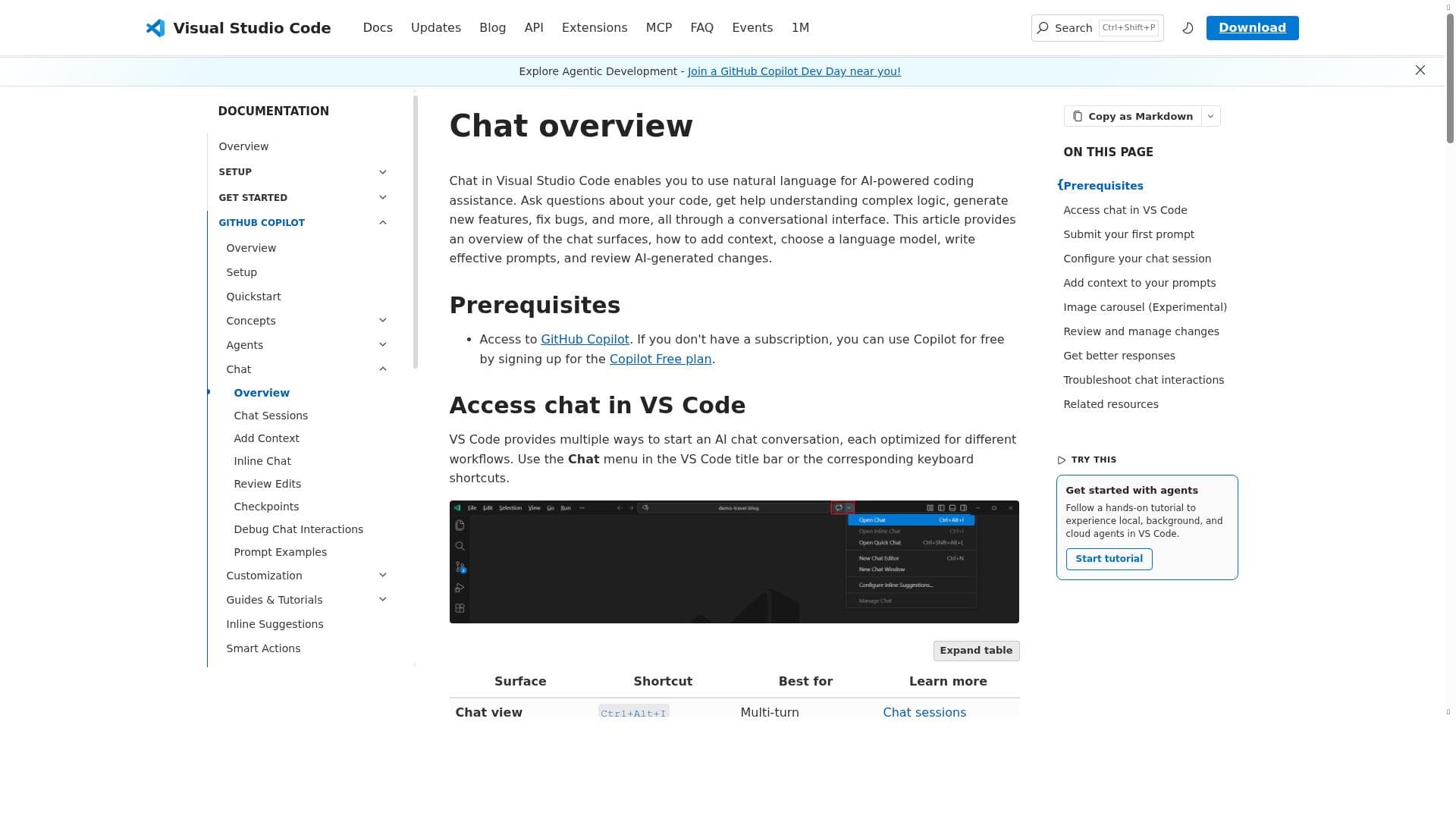Open Smart Actions sidebar item
This screenshot has width=1456, height=819.
(x=263, y=648)
